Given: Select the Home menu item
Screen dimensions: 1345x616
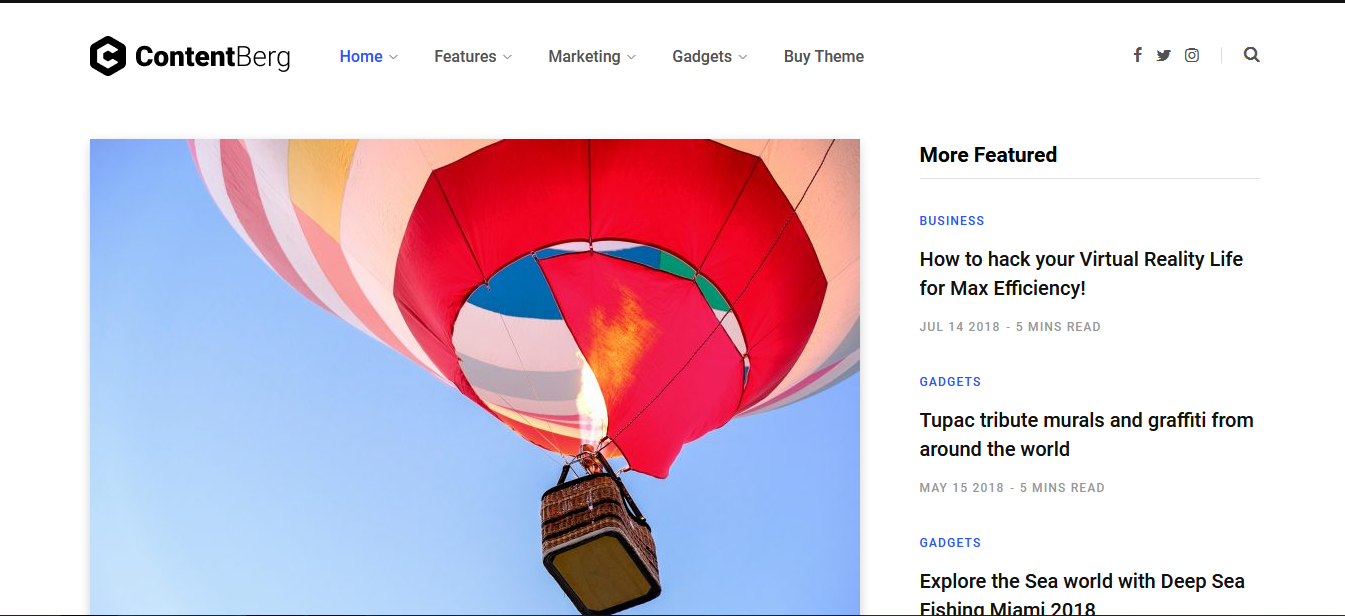Looking at the screenshot, I should [361, 56].
